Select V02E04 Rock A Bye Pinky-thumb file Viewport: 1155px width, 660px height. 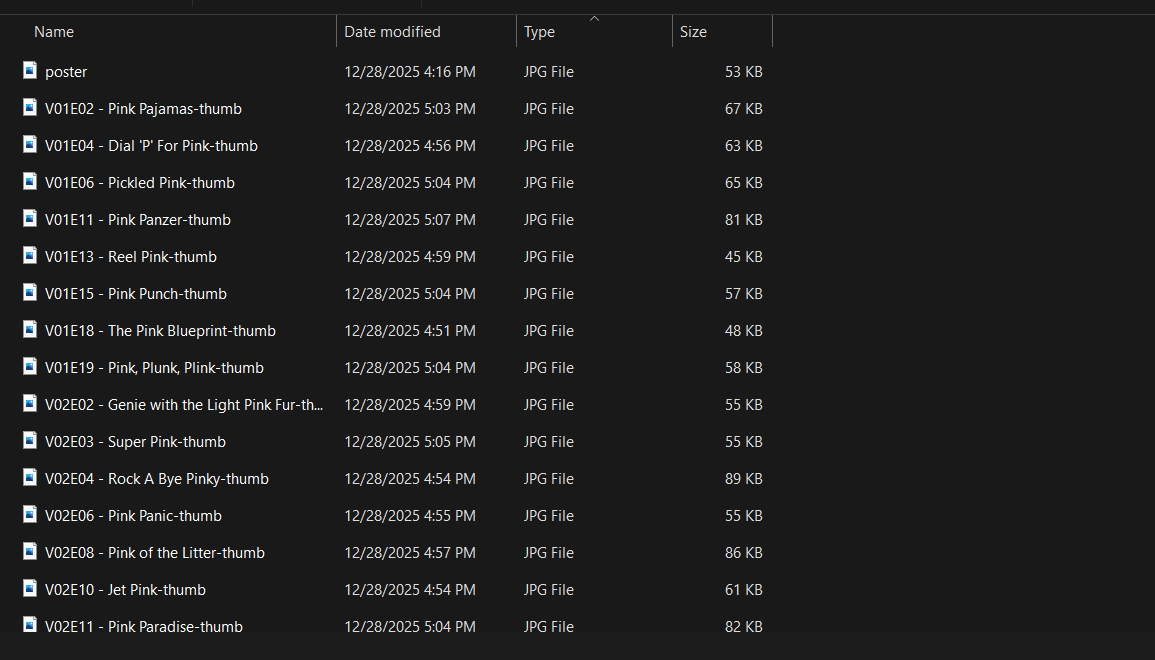[157, 479]
